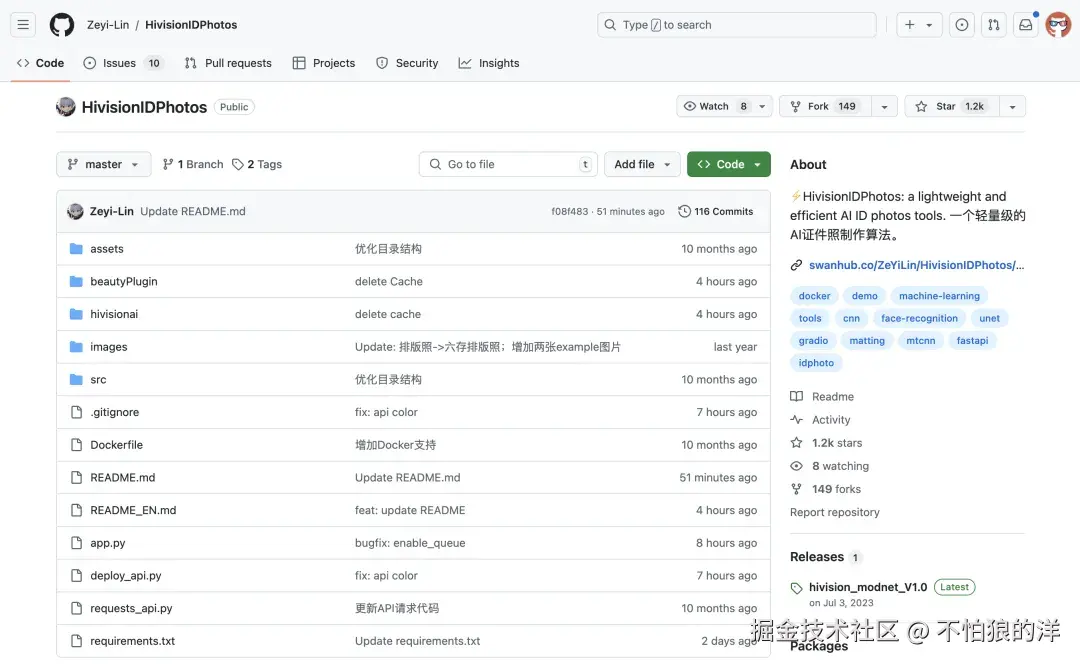Image resolution: width=1080 pixels, height=664 pixels.
Task: Open the pull requests shortcut icon in header
Action: click(x=993, y=25)
